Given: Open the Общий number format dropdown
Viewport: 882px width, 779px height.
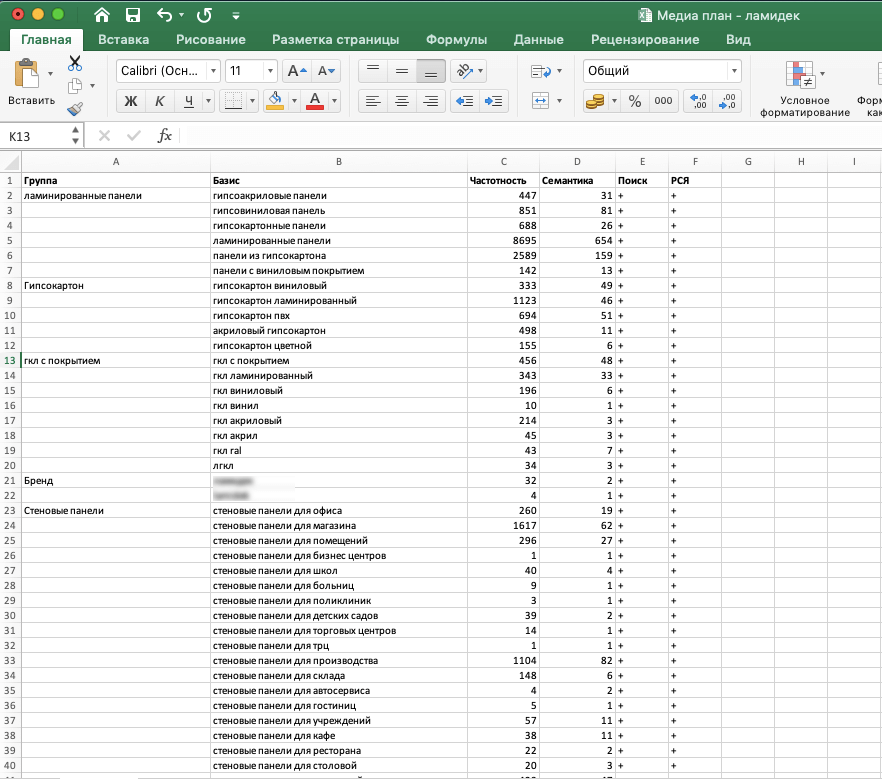Looking at the screenshot, I should click(x=734, y=71).
